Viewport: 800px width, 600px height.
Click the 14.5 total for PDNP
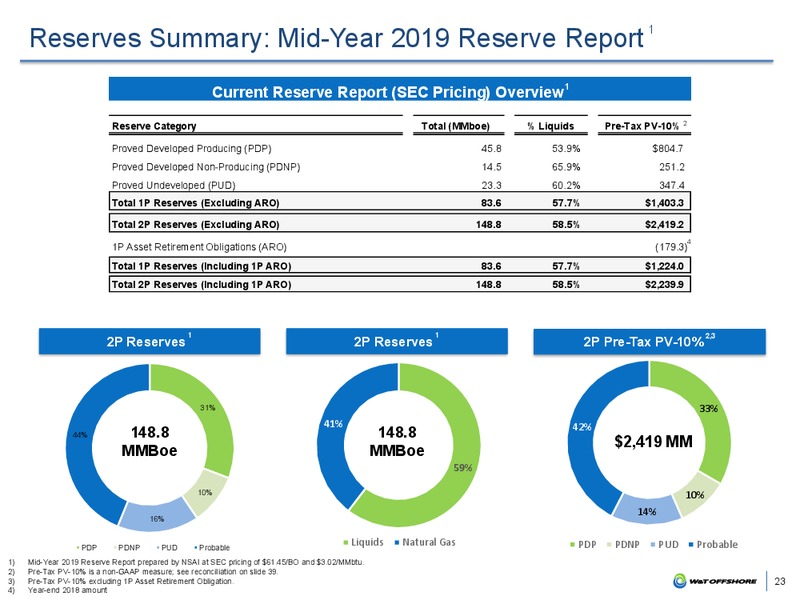pos(492,167)
